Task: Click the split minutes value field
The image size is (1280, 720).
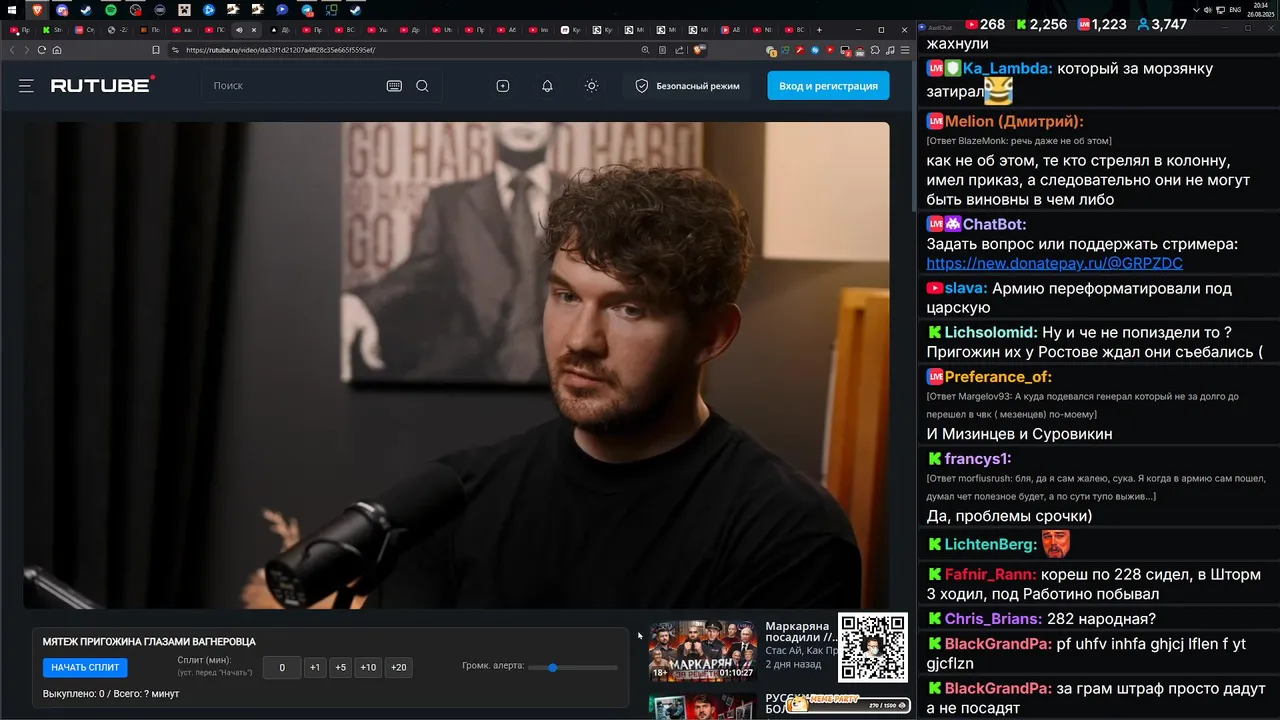Action: tap(282, 667)
